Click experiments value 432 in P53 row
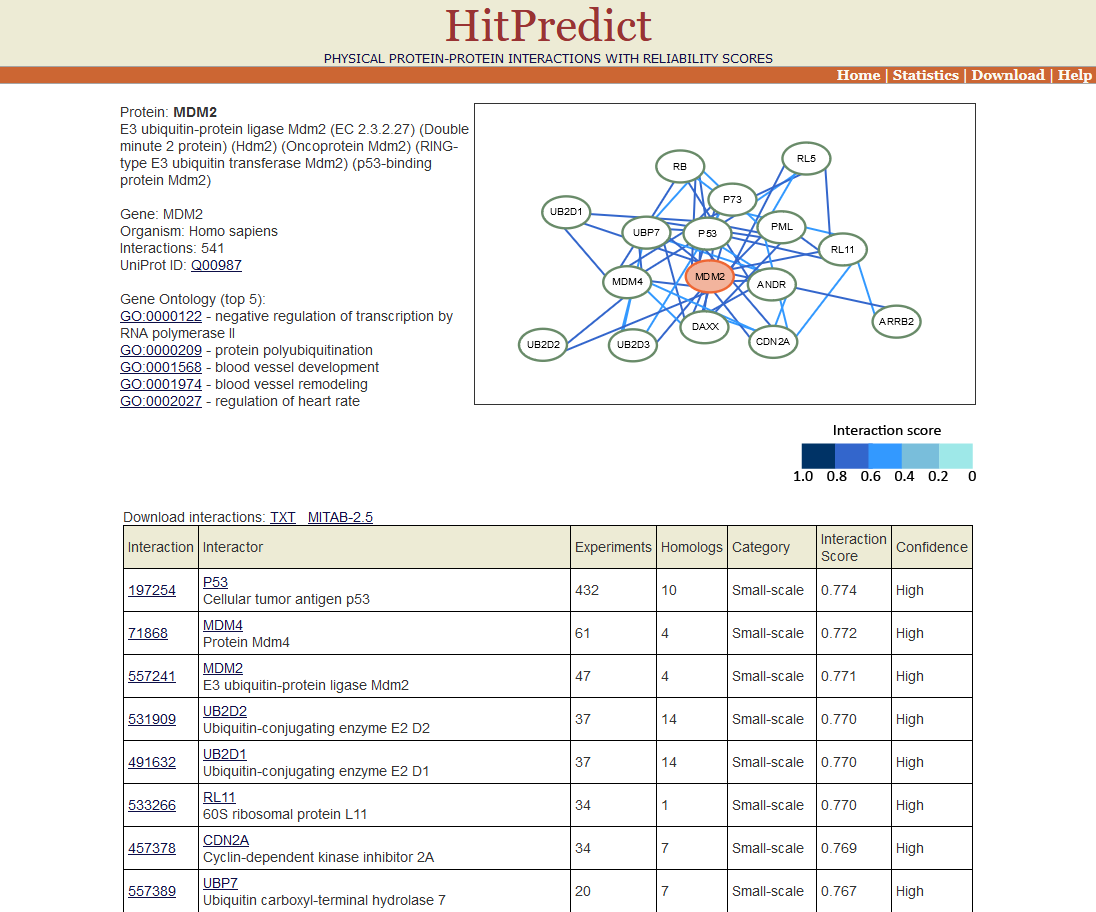Screen dimensions: 1096x912 [x=587, y=591]
